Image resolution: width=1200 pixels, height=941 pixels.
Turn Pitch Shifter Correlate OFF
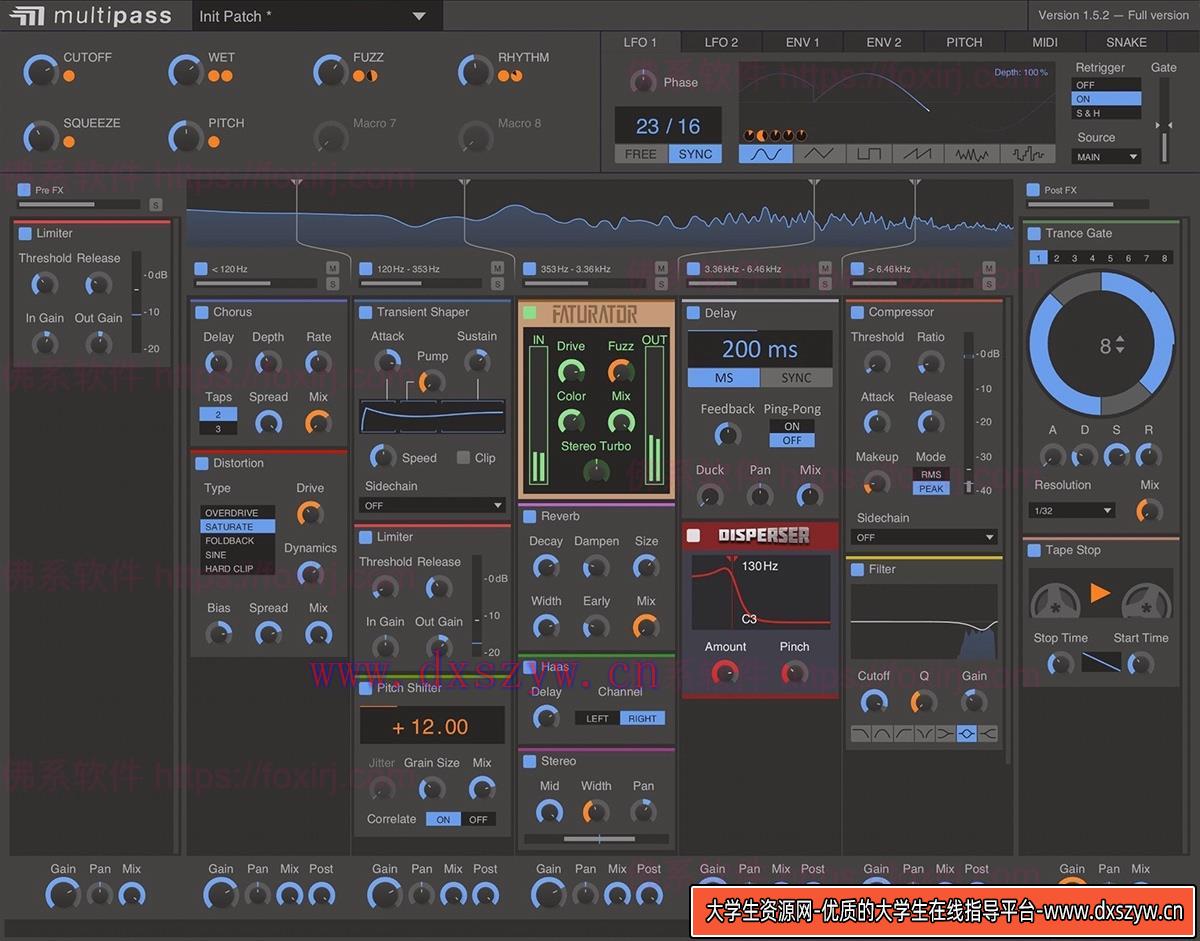478,819
